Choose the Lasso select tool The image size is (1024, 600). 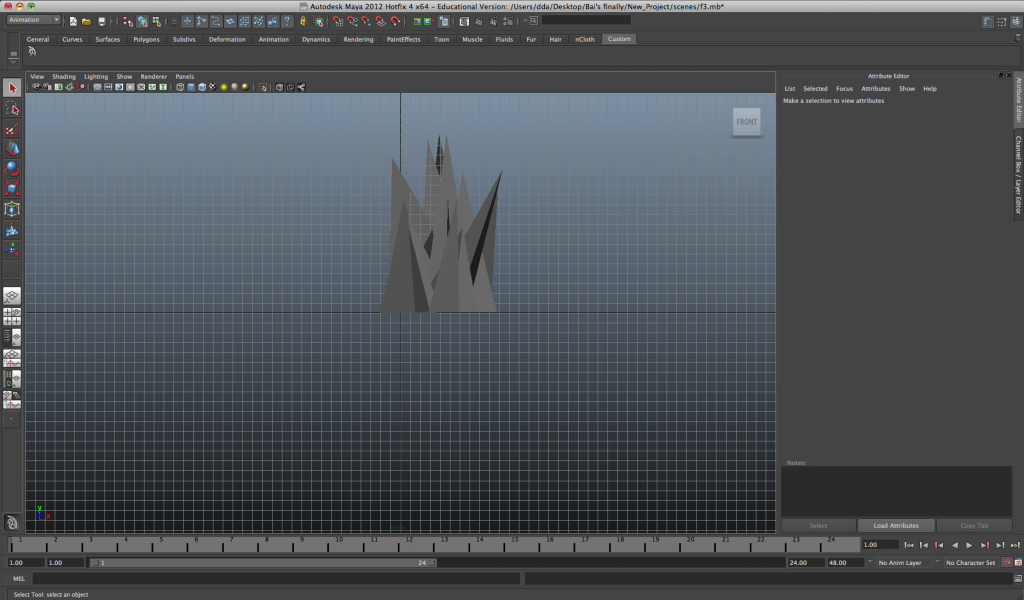click(x=12, y=109)
